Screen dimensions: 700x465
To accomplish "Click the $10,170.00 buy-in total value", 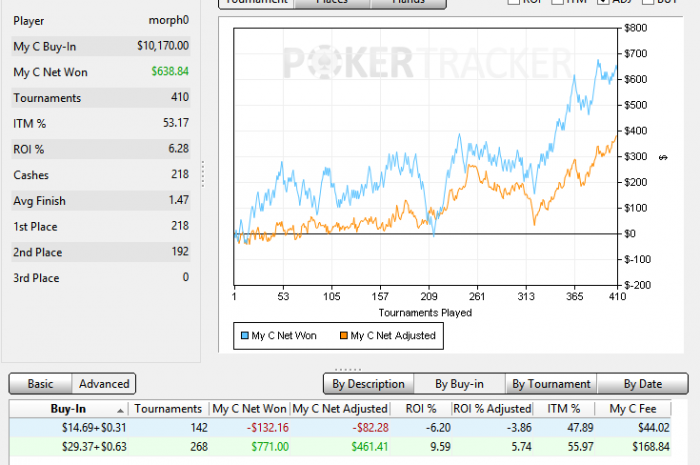I will pyautogui.click(x=163, y=46).
